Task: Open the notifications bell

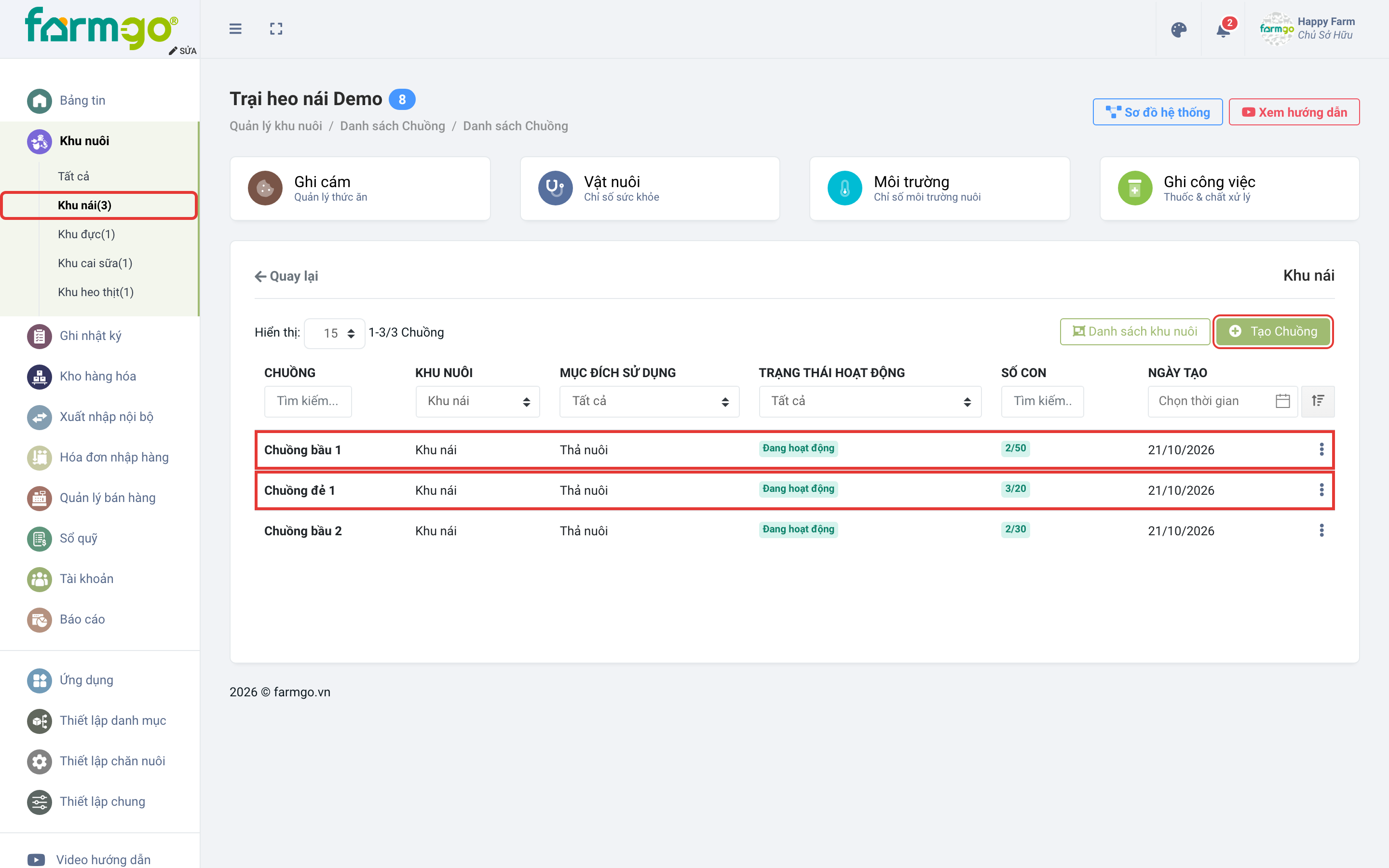Action: click(x=1223, y=29)
